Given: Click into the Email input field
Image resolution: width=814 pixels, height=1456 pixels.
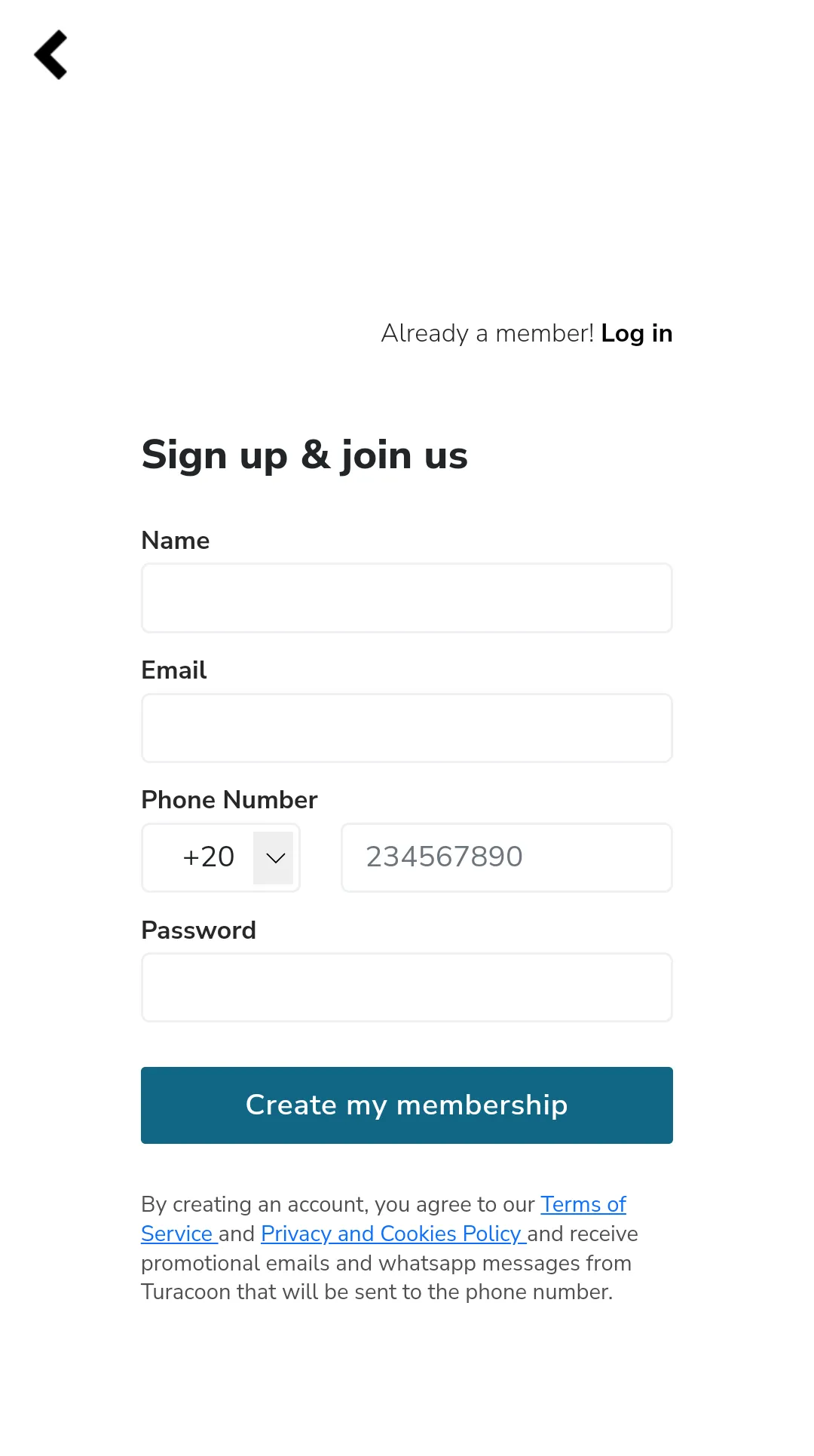Looking at the screenshot, I should pyautogui.click(x=406, y=728).
